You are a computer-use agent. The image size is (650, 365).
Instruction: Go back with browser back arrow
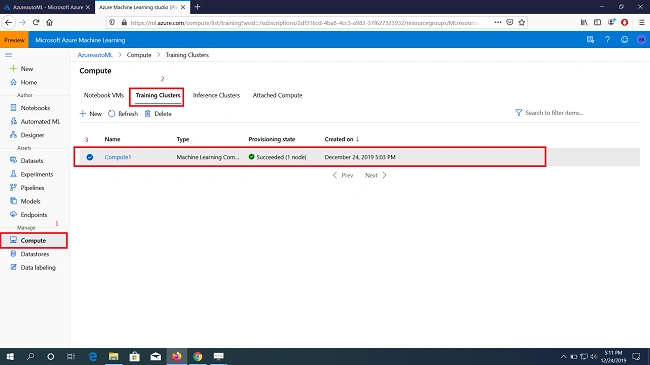pos(9,22)
